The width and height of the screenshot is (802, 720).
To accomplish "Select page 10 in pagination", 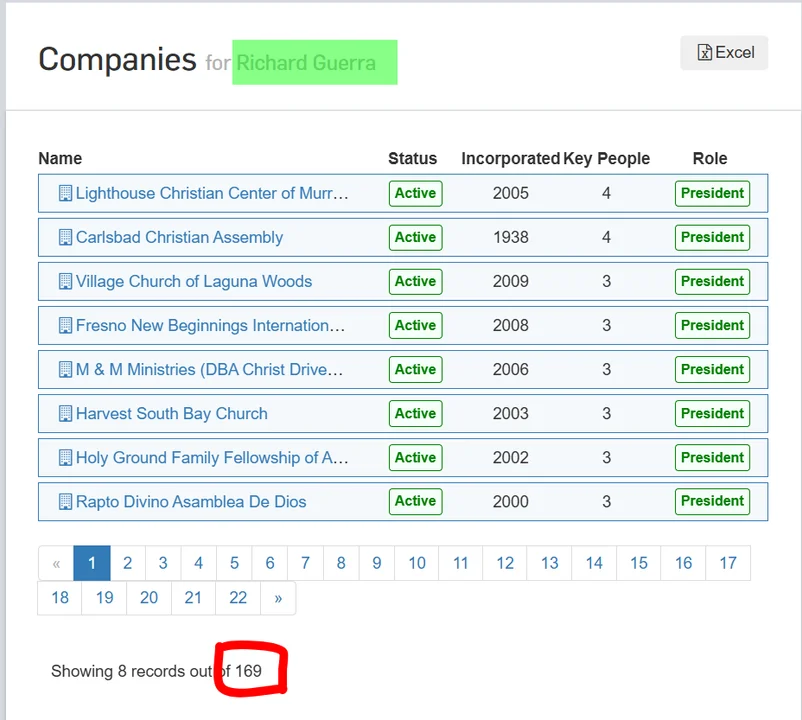I will pyautogui.click(x=417, y=563).
